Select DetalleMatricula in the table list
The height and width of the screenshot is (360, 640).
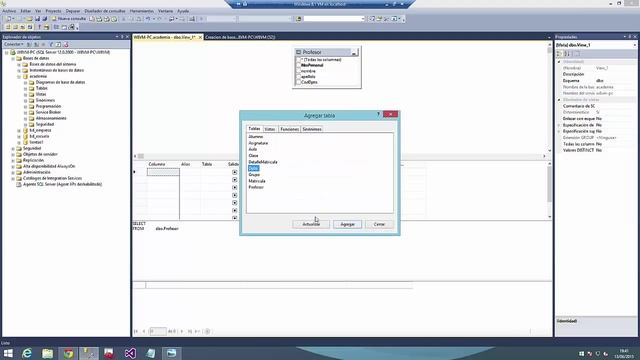click(263, 162)
